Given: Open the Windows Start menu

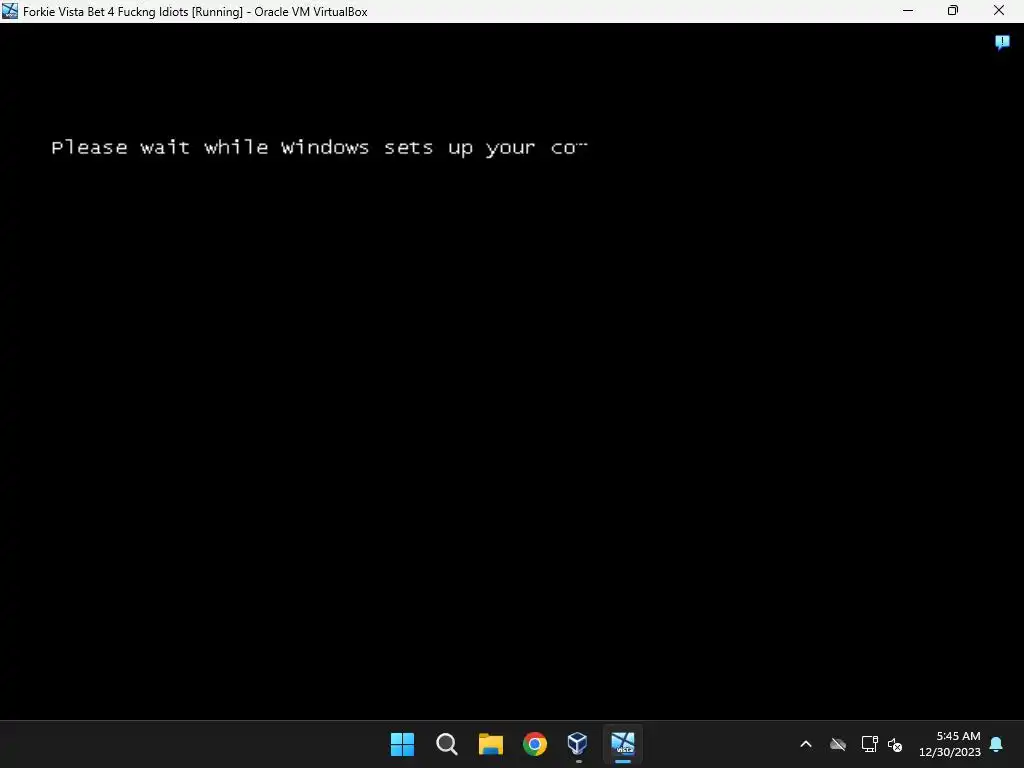Looking at the screenshot, I should 402,744.
